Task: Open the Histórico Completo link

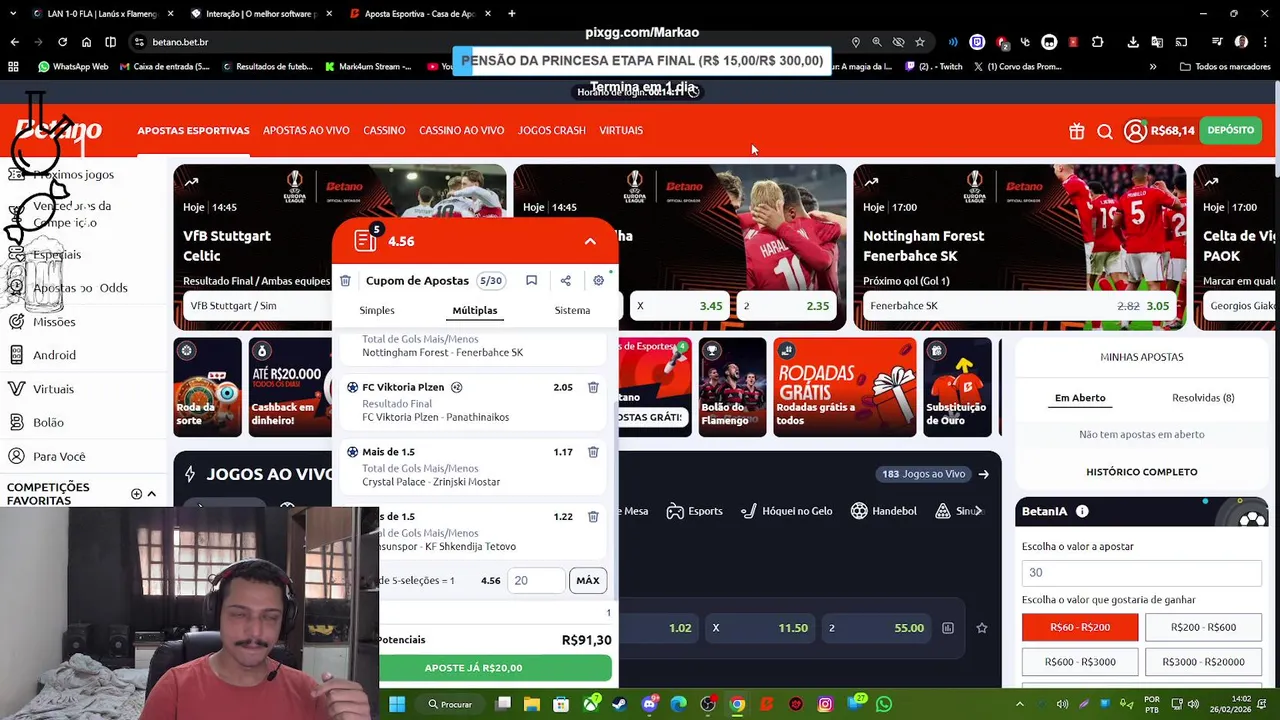Action: pos(1141,472)
